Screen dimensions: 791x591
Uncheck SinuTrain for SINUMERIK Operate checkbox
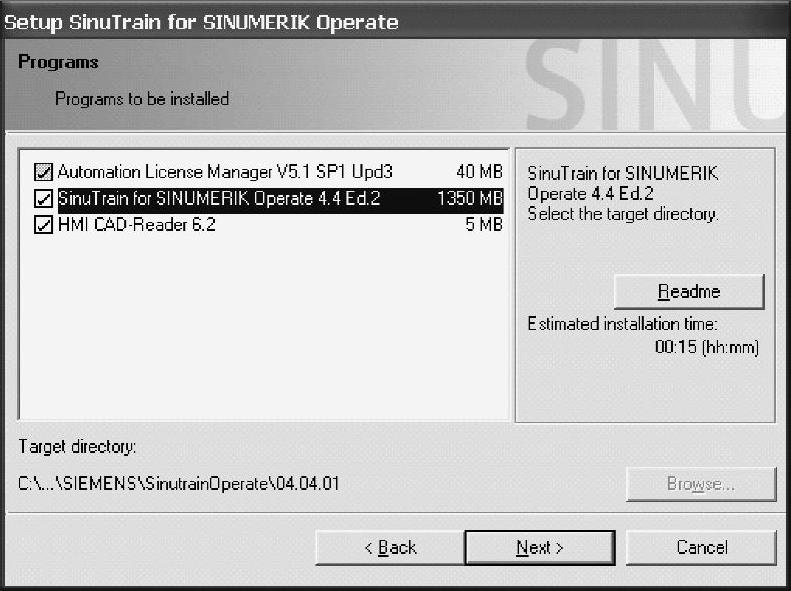tap(43, 199)
